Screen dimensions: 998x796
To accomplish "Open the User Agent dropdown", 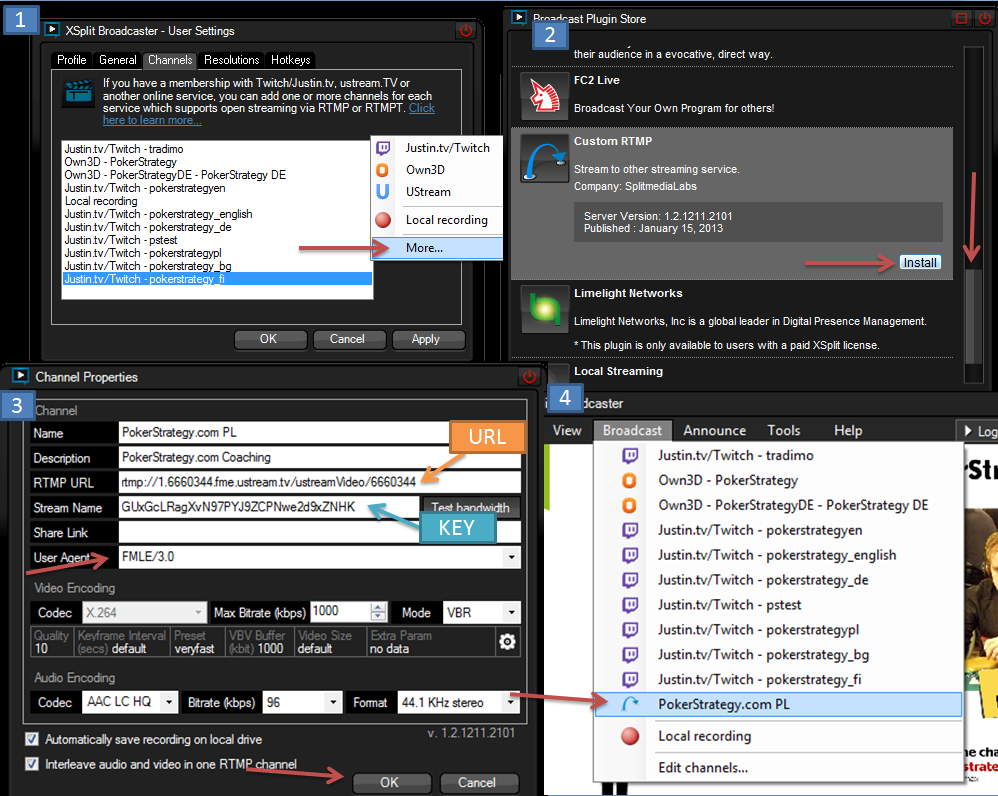I will coord(511,557).
